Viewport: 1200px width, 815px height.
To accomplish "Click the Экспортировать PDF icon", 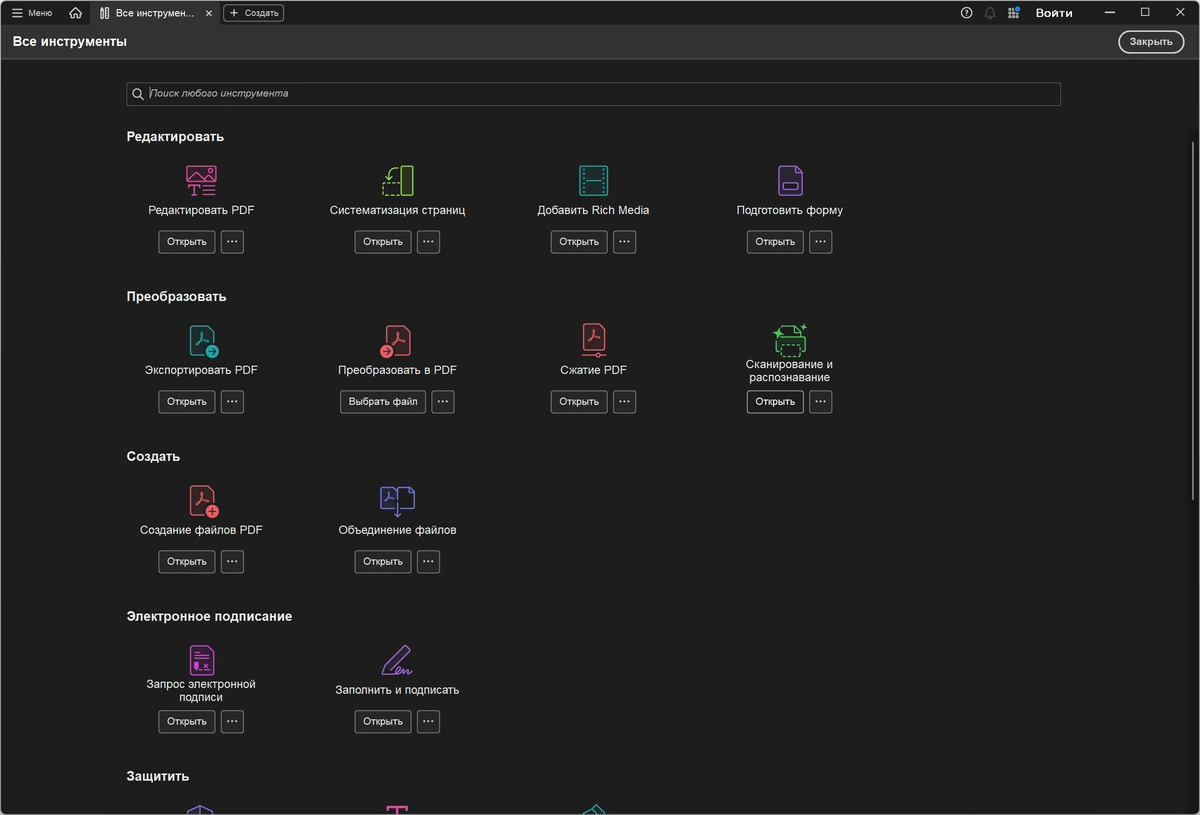I will [x=202, y=340].
